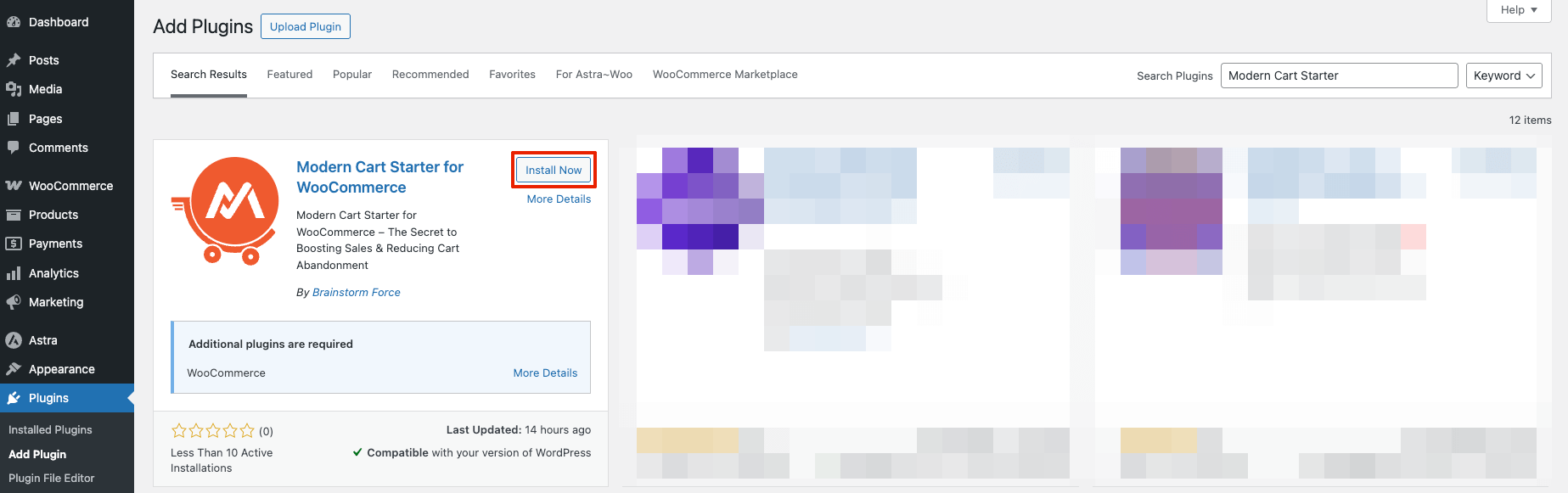This screenshot has height=493, width=1568.
Task: Open the Keyword search type dropdown
Action: tap(1503, 76)
